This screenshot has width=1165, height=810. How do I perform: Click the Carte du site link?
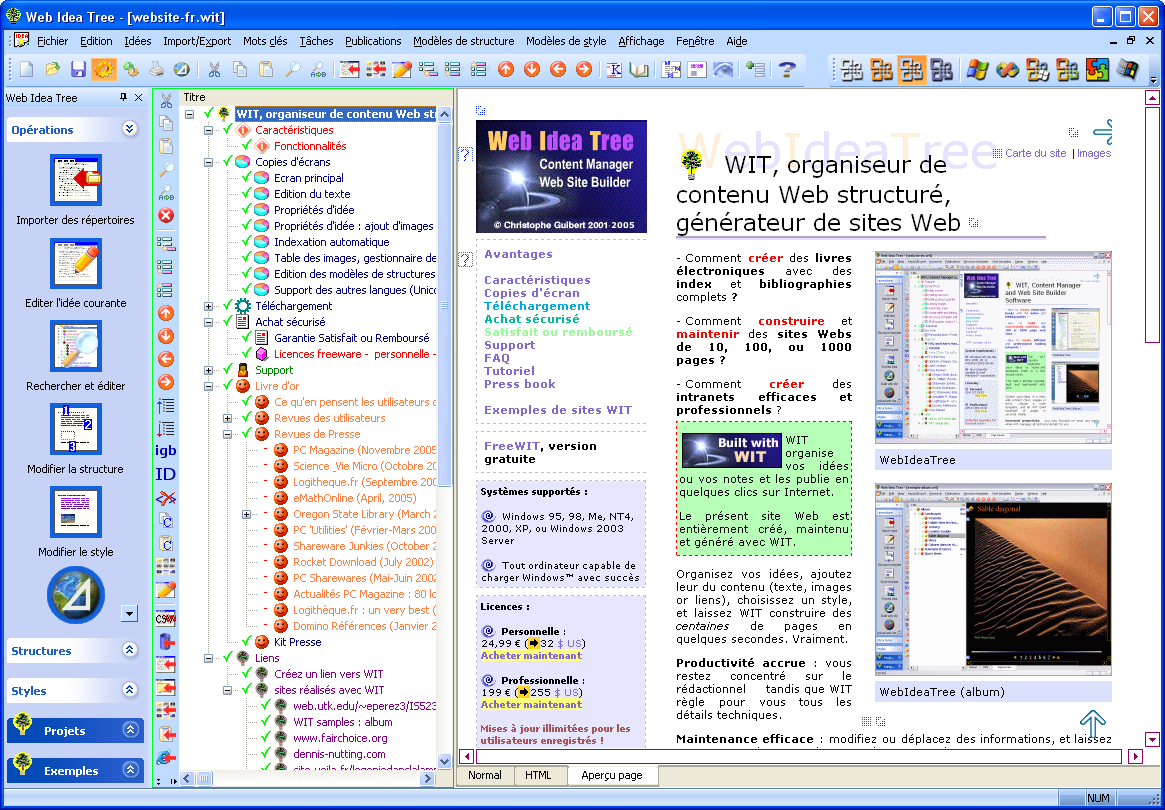1035,153
